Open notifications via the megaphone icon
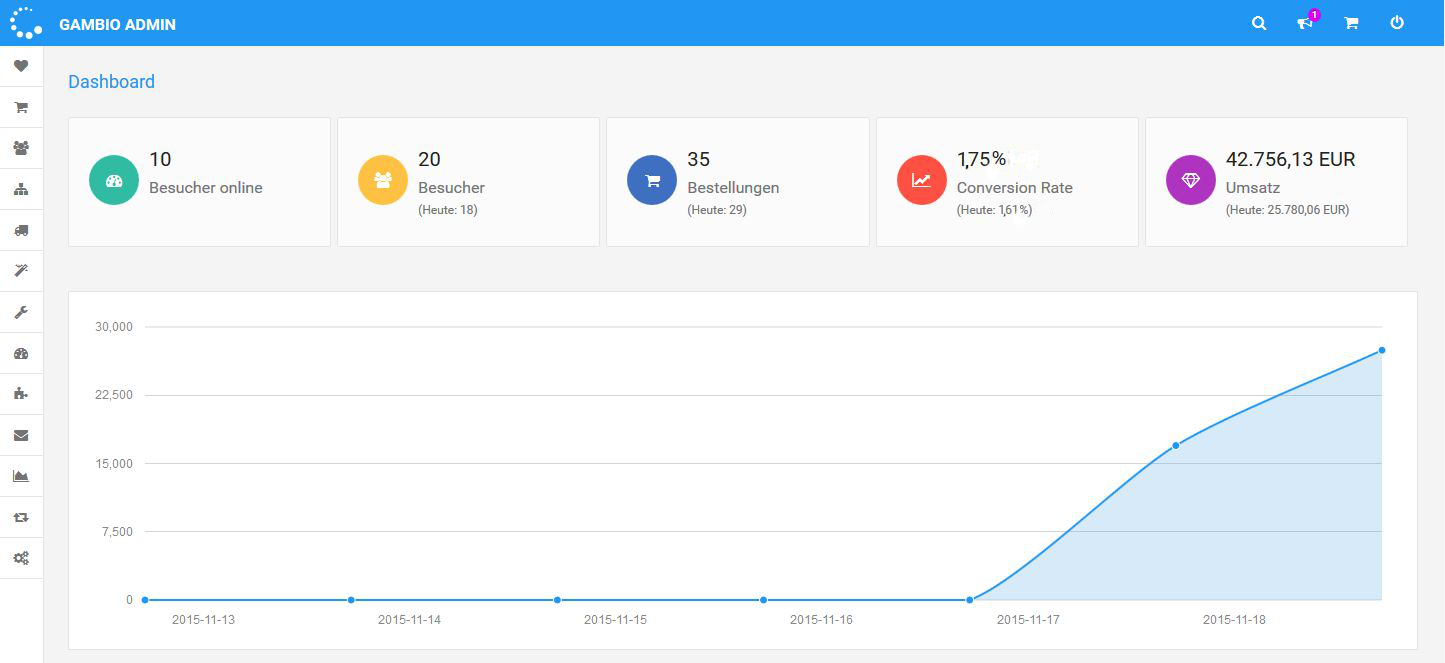Viewport: 1445px width, 663px height. tap(1304, 22)
